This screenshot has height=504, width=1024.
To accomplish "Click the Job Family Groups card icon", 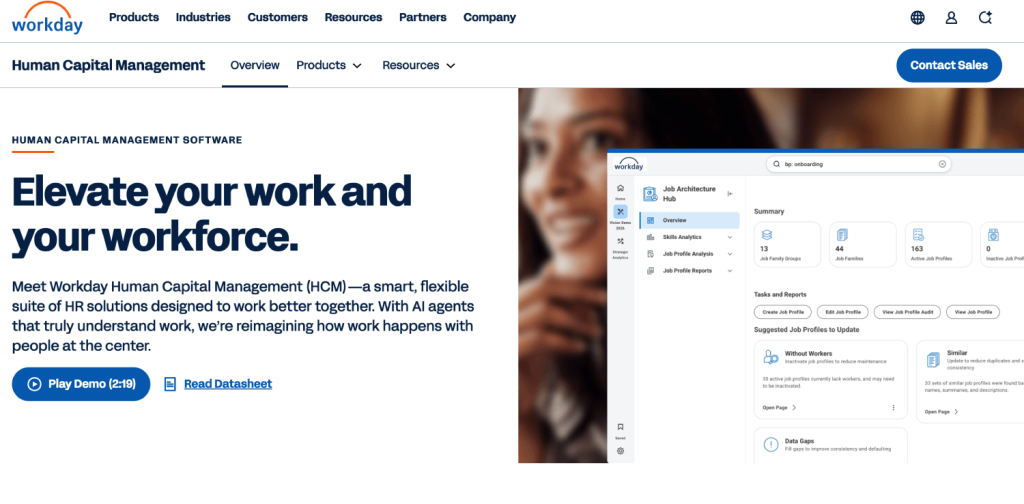I will [767, 234].
